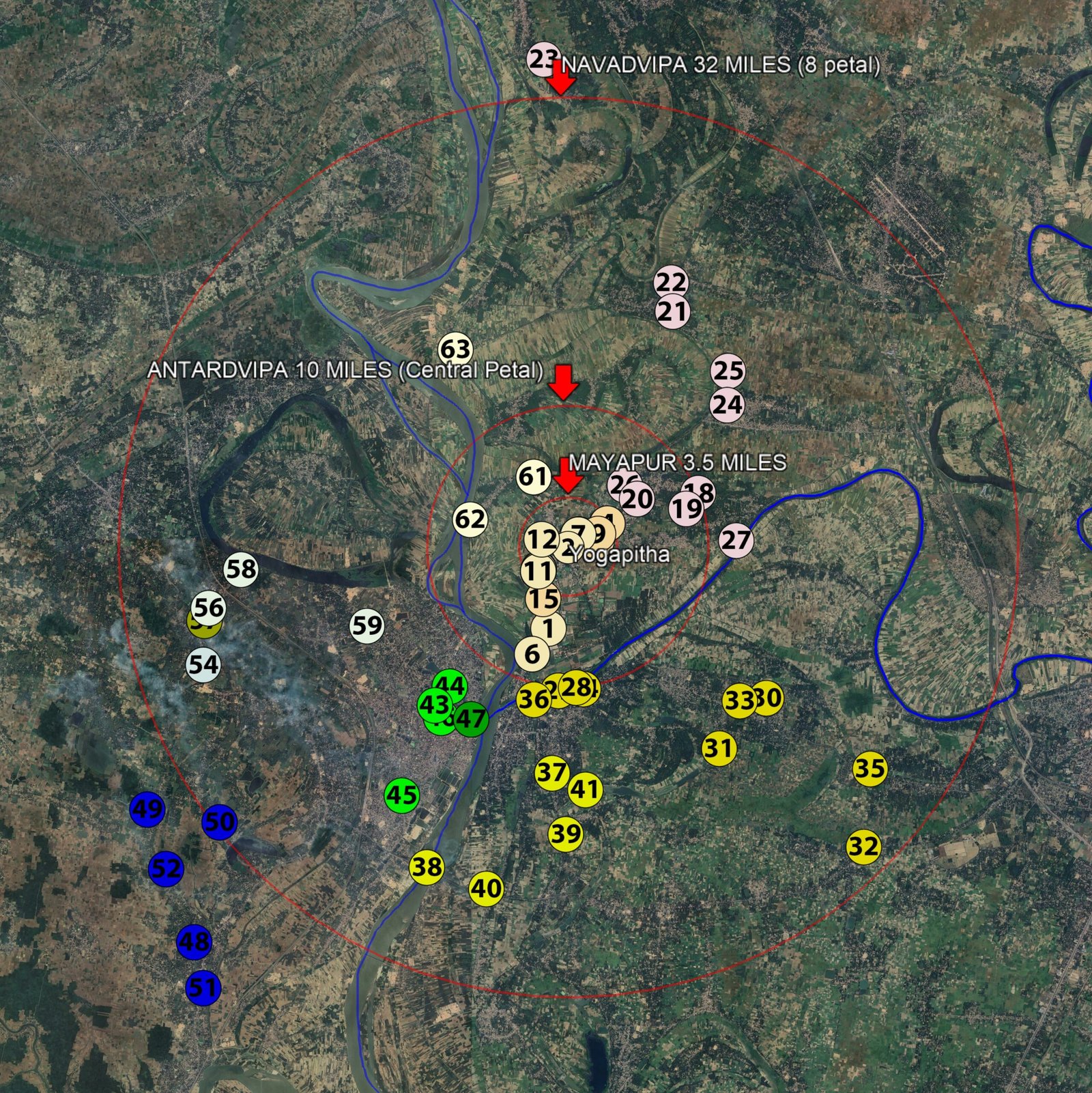This screenshot has height=1093, width=1092.
Task: Click yellow marker 35
Action: pyautogui.click(x=870, y=769)
